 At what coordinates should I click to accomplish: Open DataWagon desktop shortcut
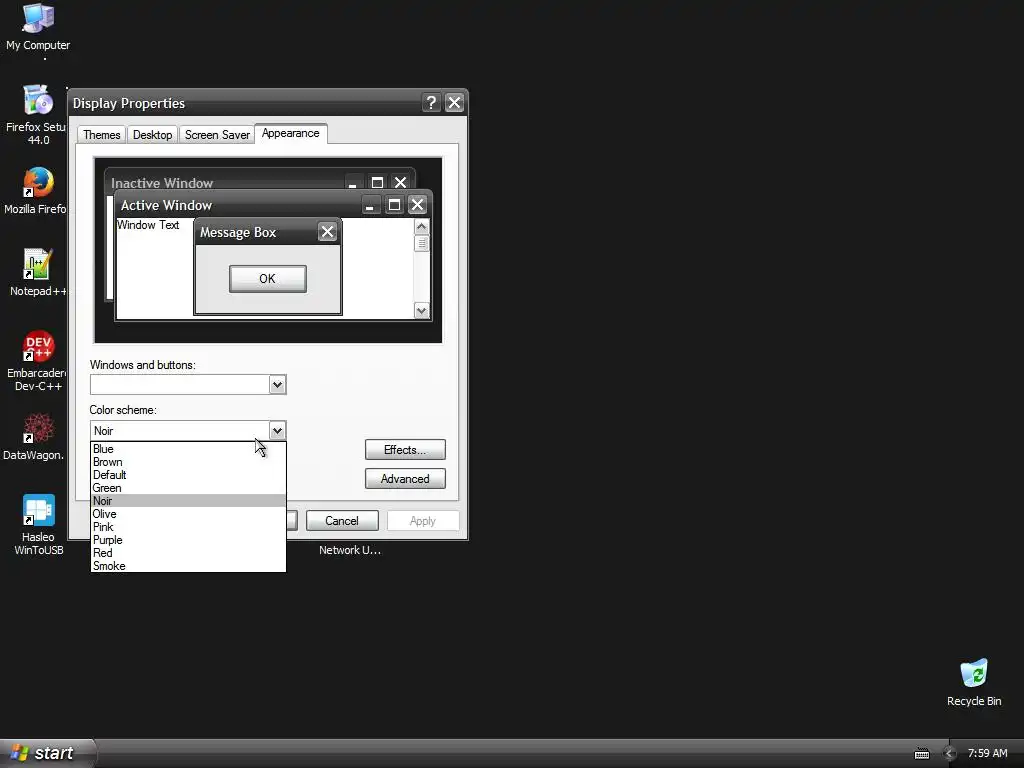coord(35,436)
